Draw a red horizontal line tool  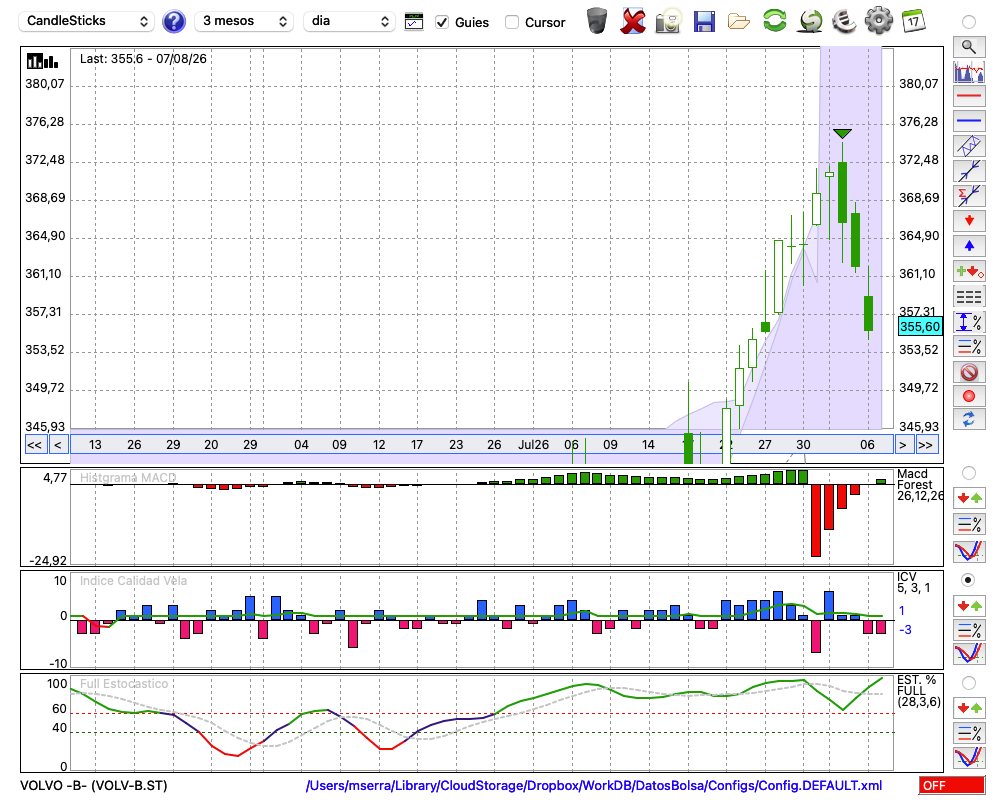pyautogui.click(x=969, y=96)
